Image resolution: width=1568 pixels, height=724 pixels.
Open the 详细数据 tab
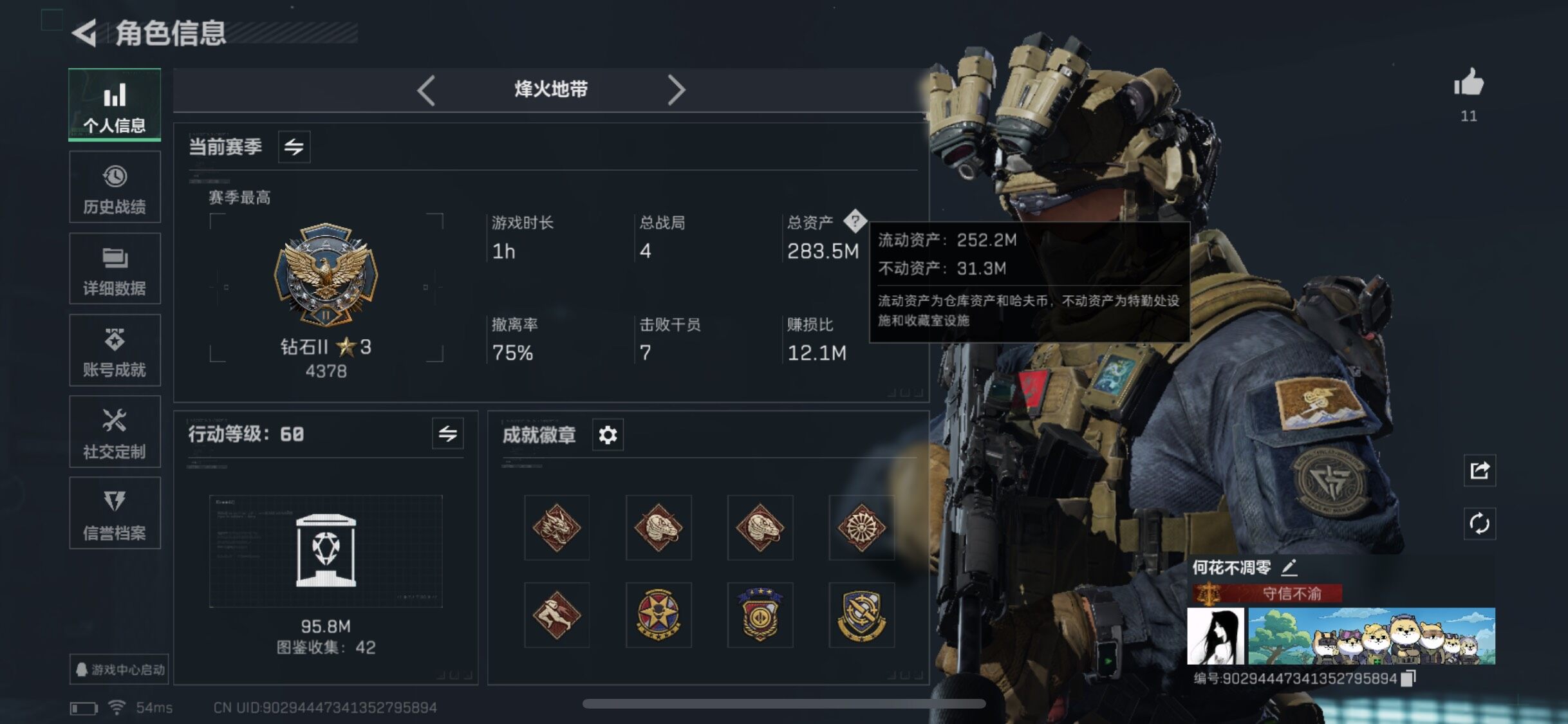tap(115, 268)
